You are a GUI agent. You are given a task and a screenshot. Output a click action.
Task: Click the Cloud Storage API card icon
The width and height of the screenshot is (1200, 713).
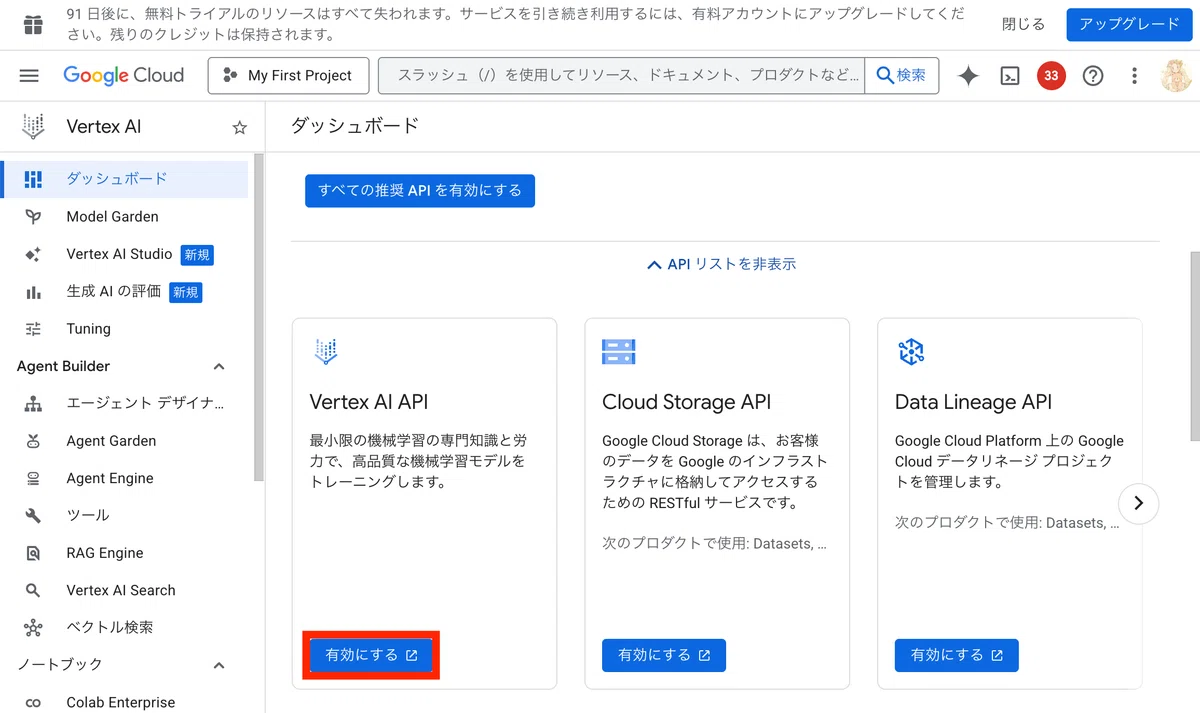point(619,351)
